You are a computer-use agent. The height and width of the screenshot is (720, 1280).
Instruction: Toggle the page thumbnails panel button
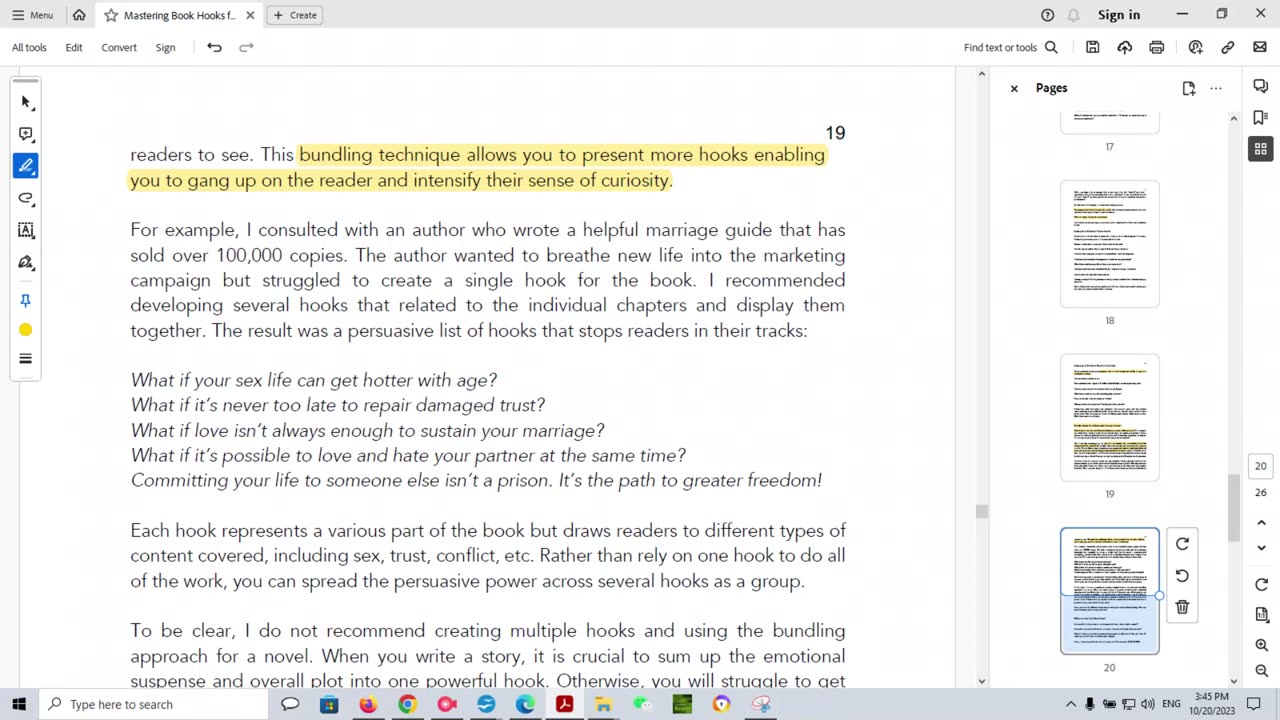pos(1261,149)
